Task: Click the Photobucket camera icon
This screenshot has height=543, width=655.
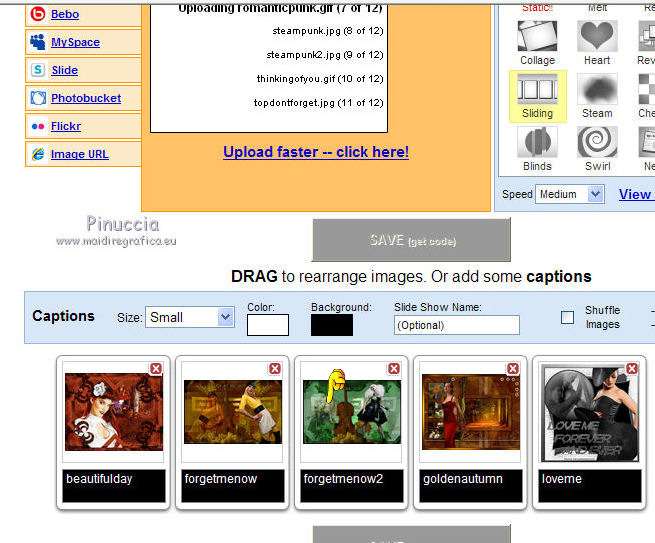Action: 38,98
